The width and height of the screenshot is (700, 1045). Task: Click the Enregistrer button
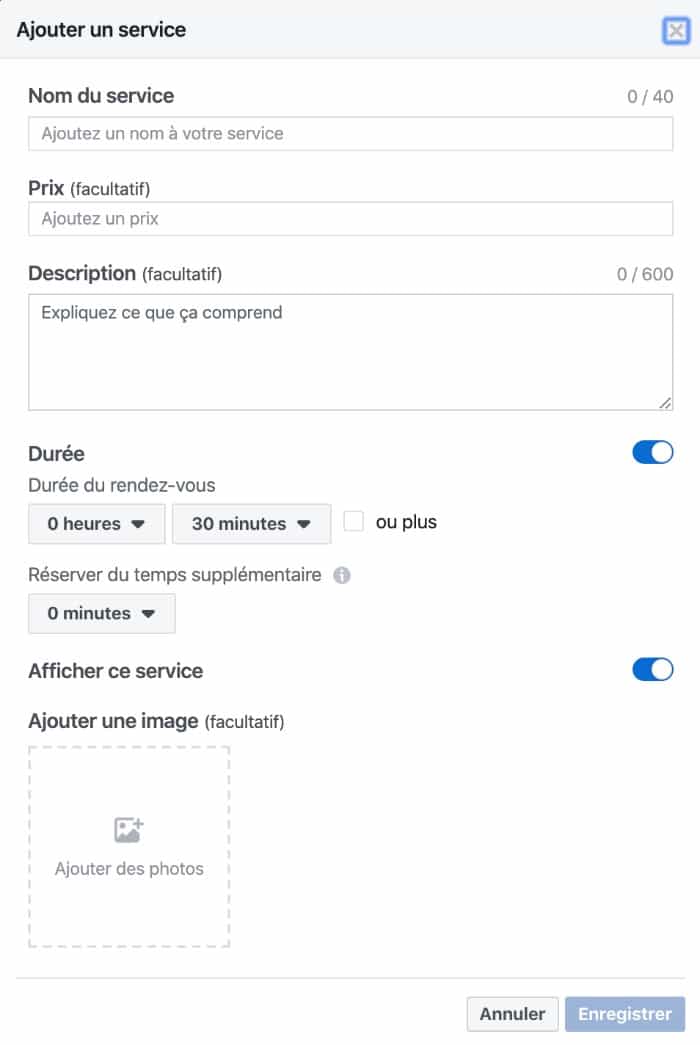pyautogui.click(x=625, y=1014)
